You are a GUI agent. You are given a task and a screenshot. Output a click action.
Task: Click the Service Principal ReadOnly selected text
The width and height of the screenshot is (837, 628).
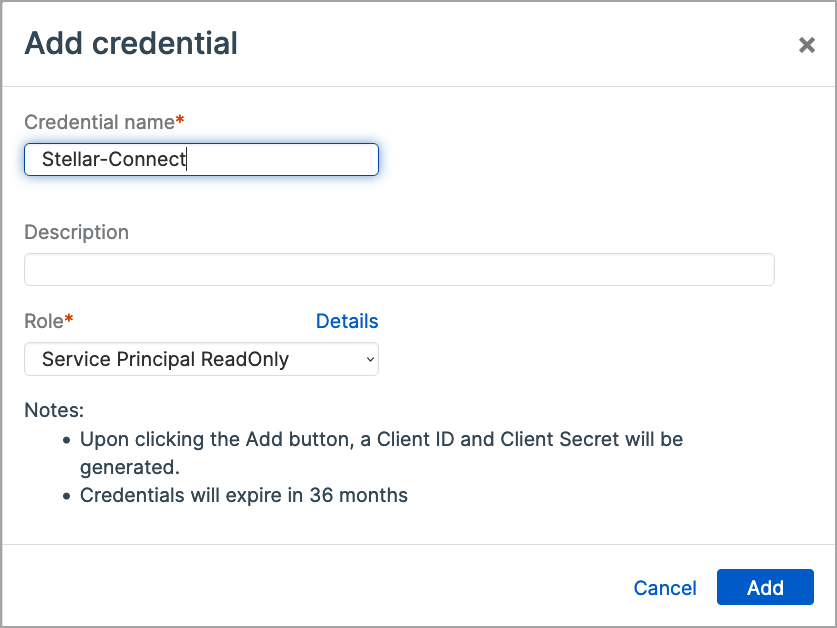coord(165,359)
